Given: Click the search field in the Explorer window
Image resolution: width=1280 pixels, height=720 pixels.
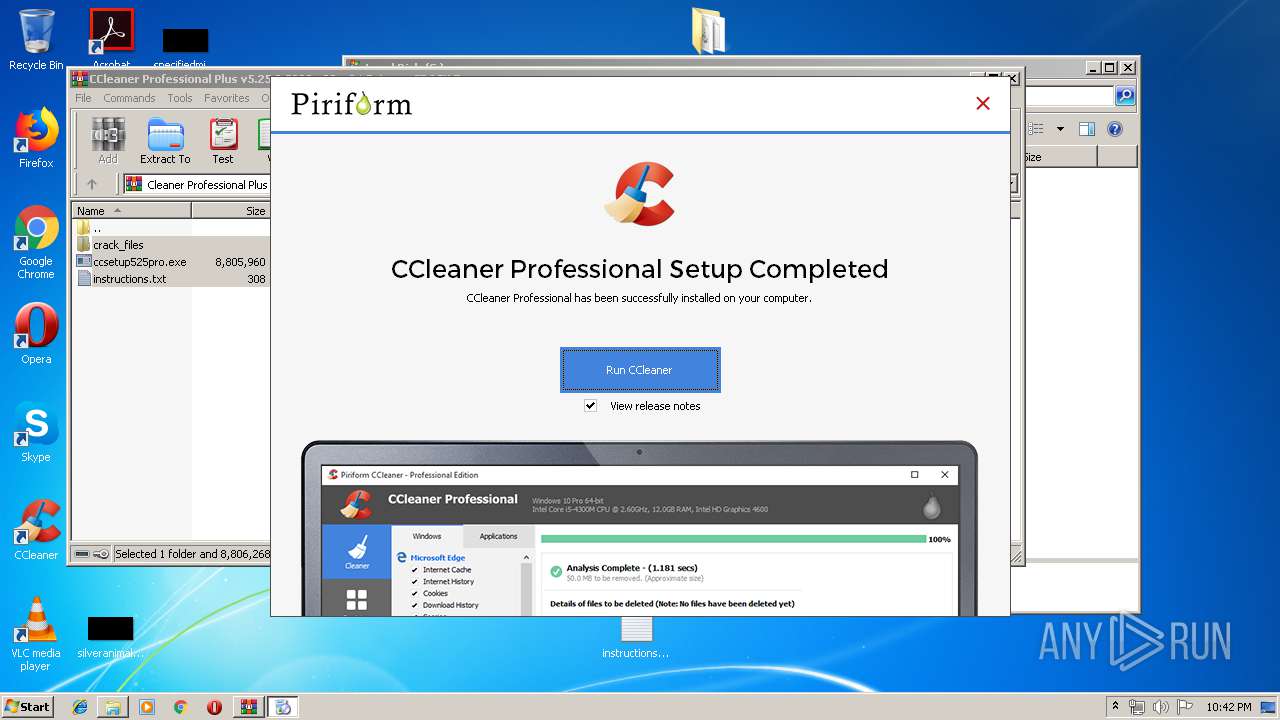Looking at the screenshot, I should click(1068, 96).
